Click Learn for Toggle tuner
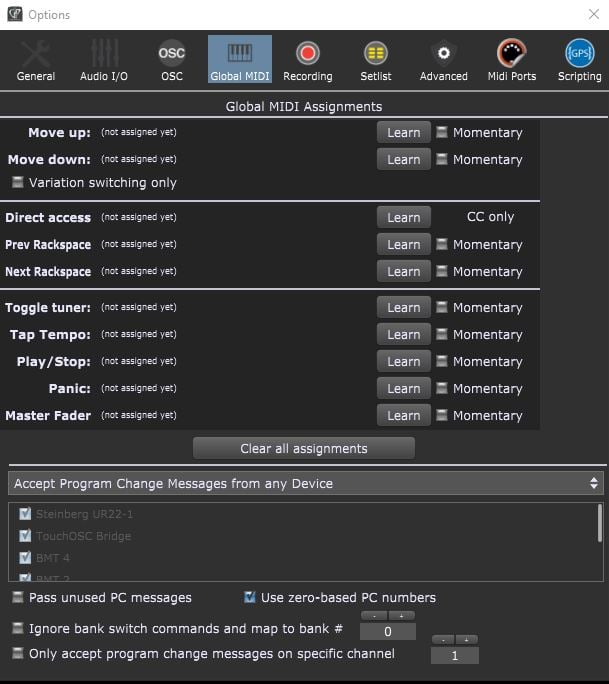The width and height of the screenshot is (609, 684). pyautogui.click(x=403, y=308)
